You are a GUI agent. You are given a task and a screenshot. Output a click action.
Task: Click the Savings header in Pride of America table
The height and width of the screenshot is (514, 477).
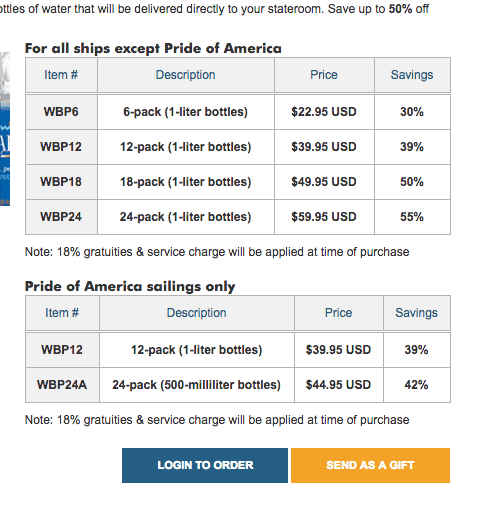(417, 313)
